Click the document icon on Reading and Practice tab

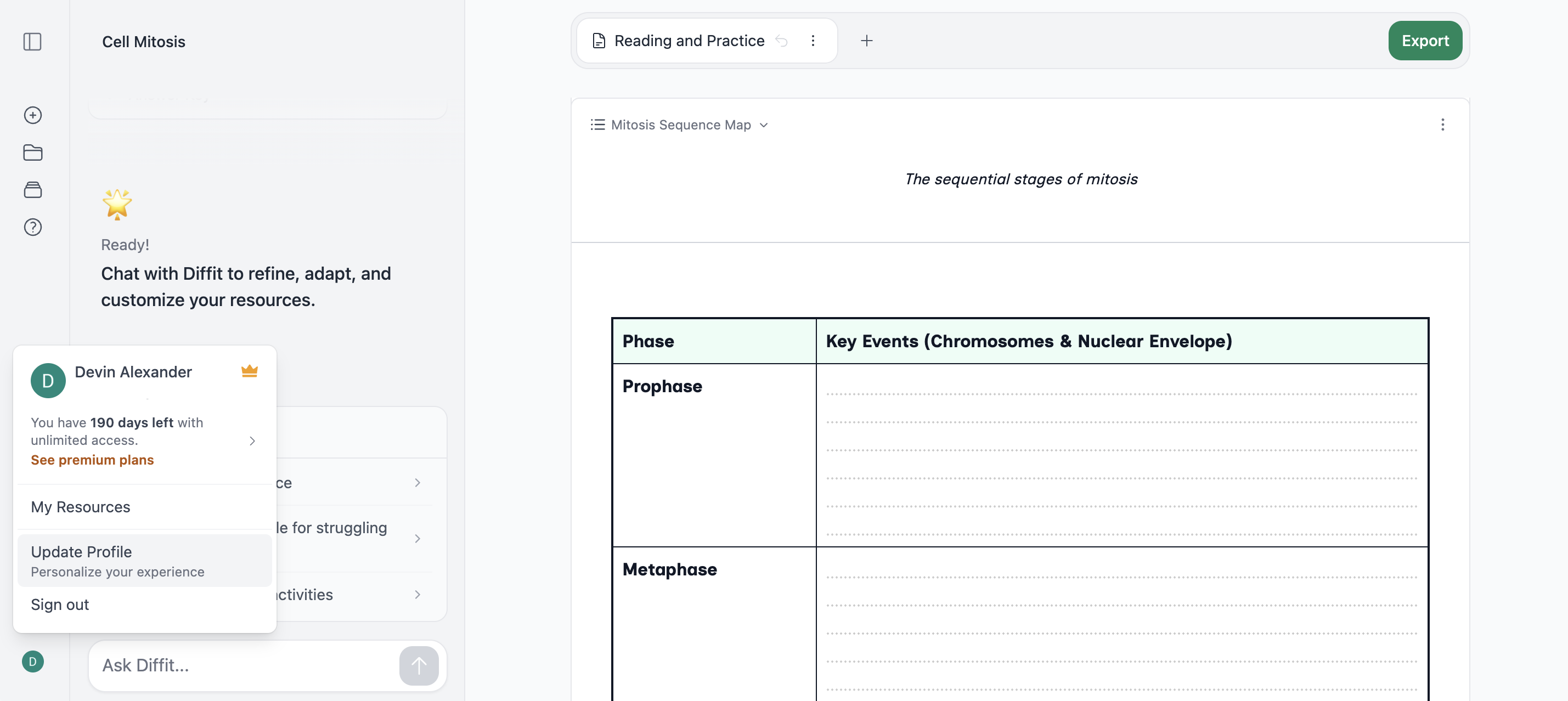(599, 41)
